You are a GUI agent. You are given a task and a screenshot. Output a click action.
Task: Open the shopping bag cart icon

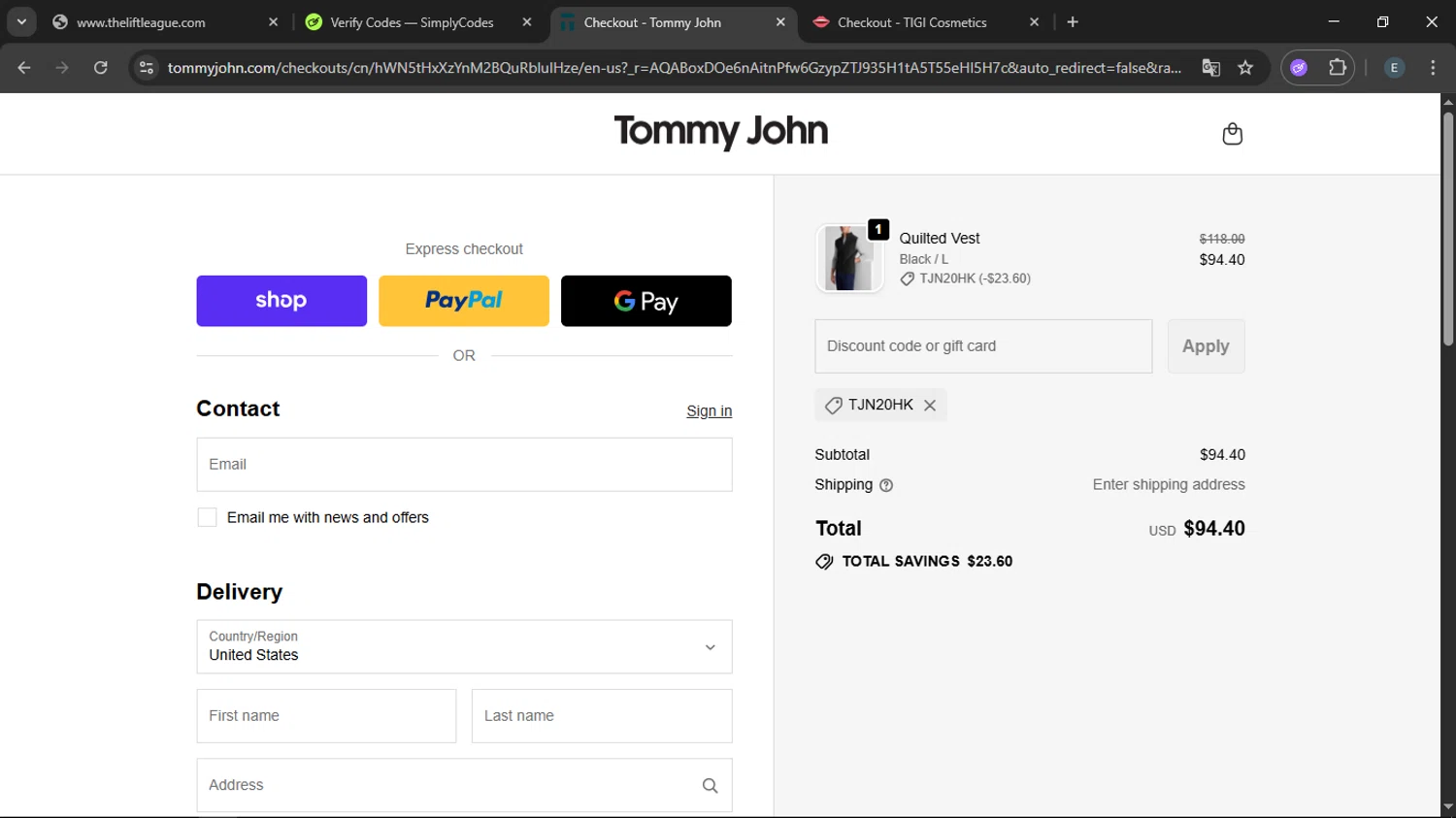1232,134
